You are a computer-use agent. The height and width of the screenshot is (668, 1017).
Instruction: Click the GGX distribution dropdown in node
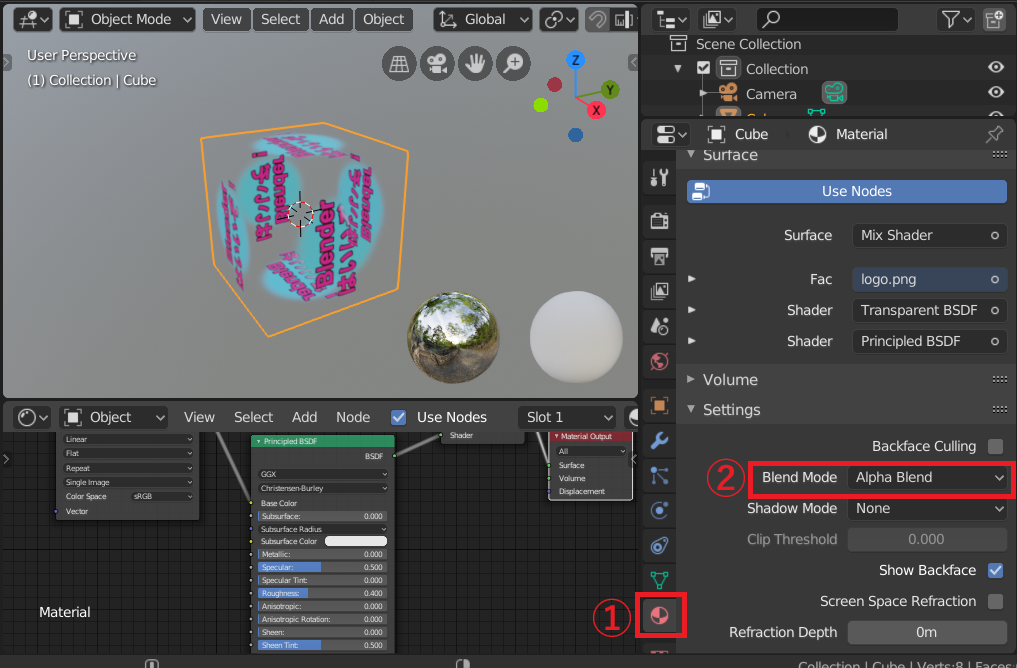(322, 474)
